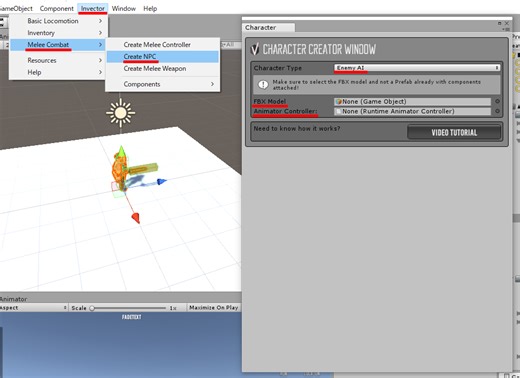Open the Component menu

[56, 8]
